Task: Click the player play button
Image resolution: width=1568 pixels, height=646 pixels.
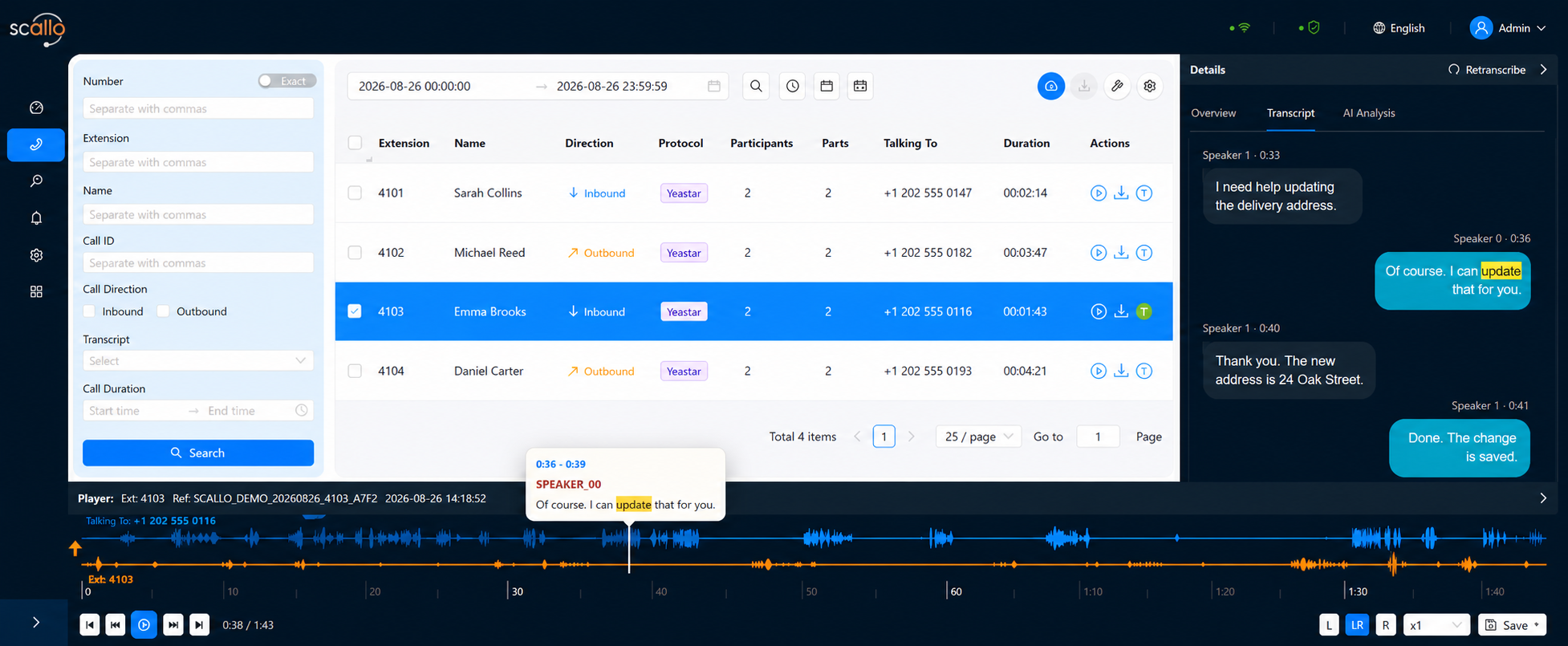Action: 144,625
